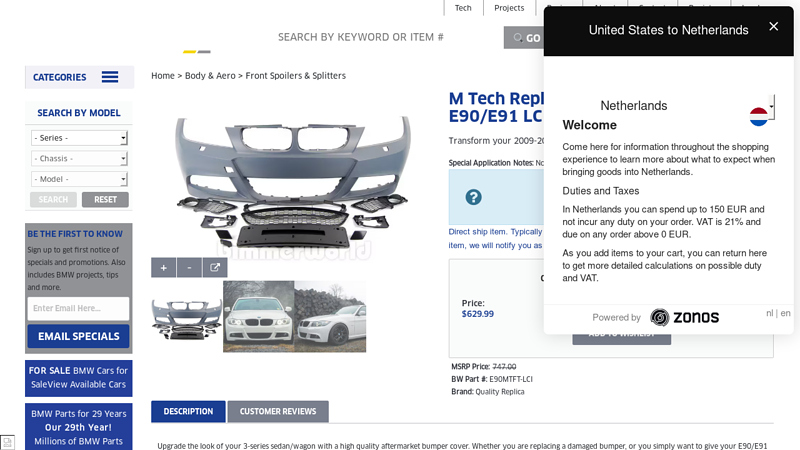Viewport: 800px width, 450px height.
Task: Click the search magnifier GO button
Action: click(524, 38)
